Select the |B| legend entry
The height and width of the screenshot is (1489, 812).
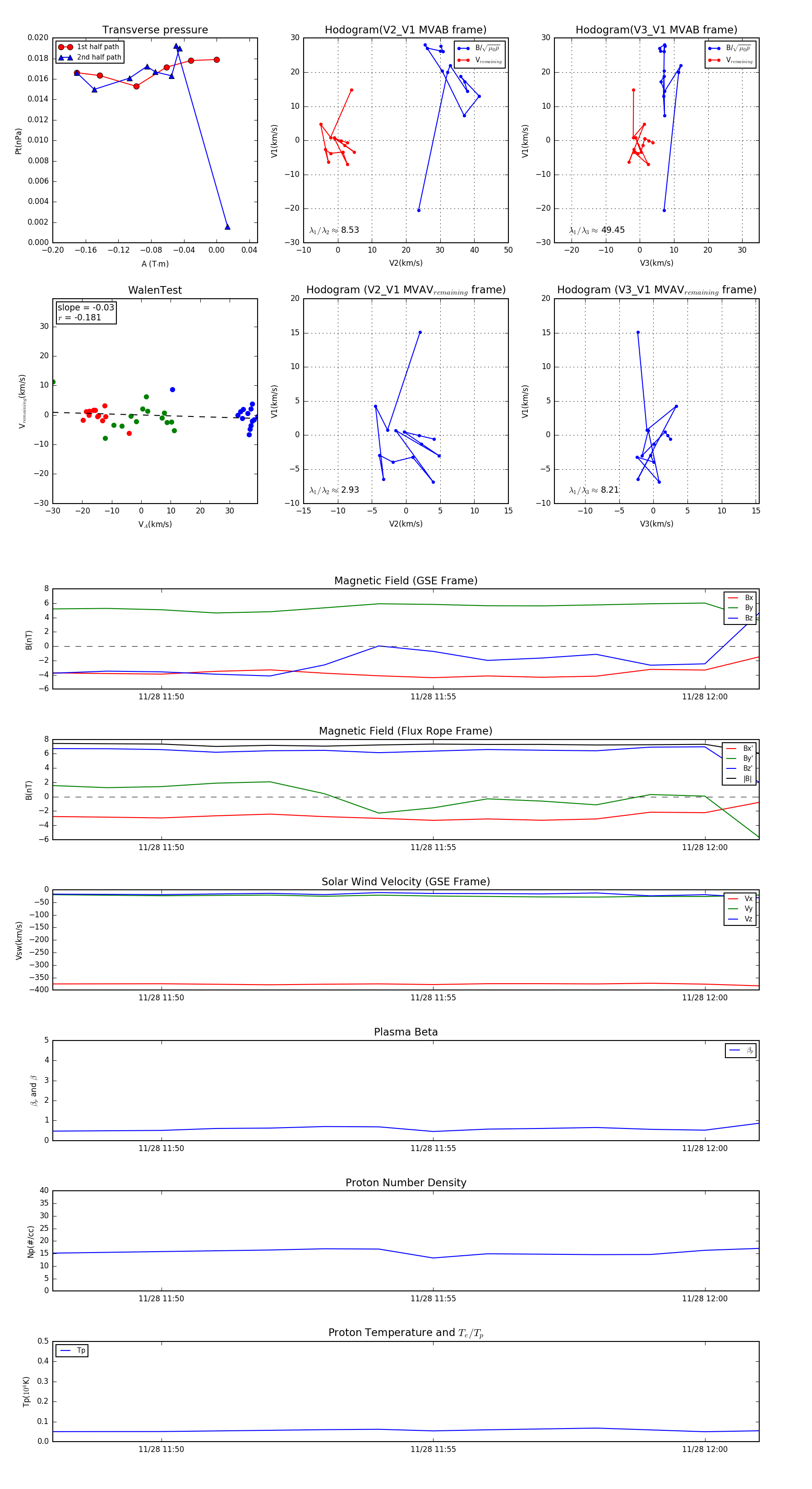[739, 779]
